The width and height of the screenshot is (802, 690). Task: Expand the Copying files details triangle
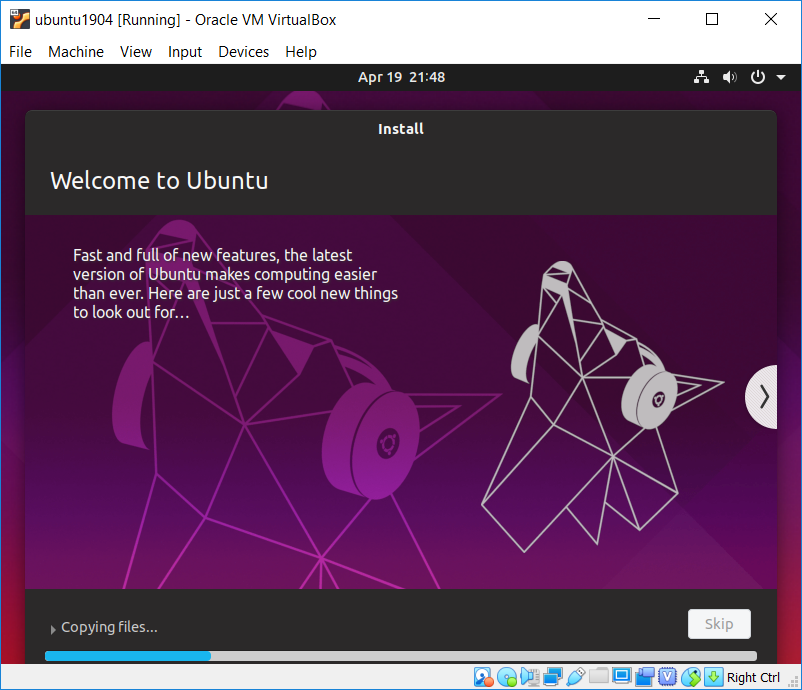tap(53, 629)
